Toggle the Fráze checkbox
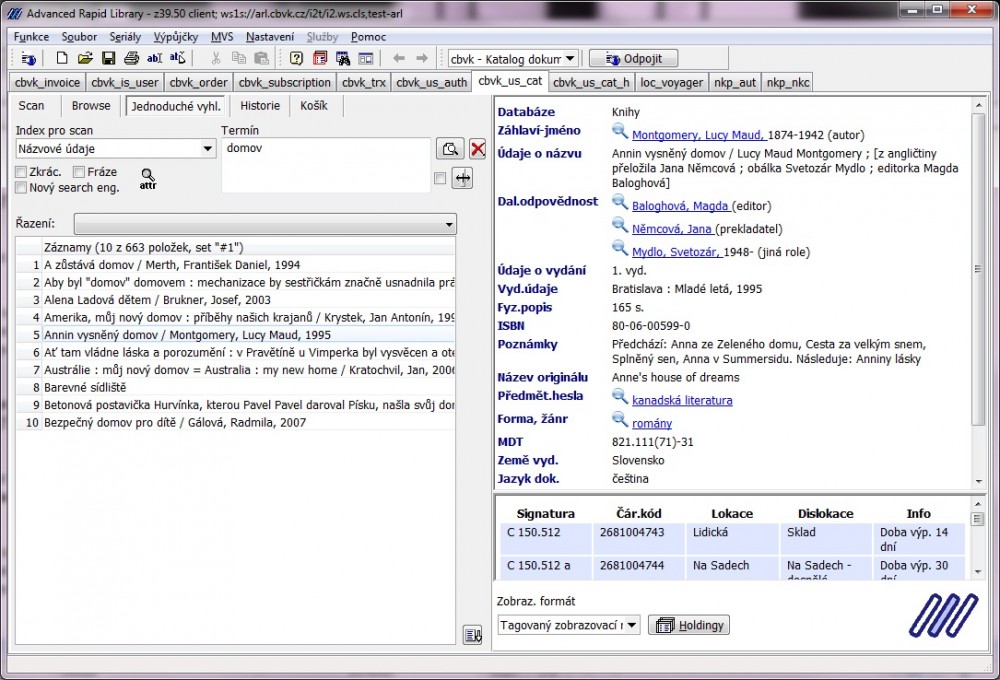This screenshot has height=680, width=1000. point(79,172)
